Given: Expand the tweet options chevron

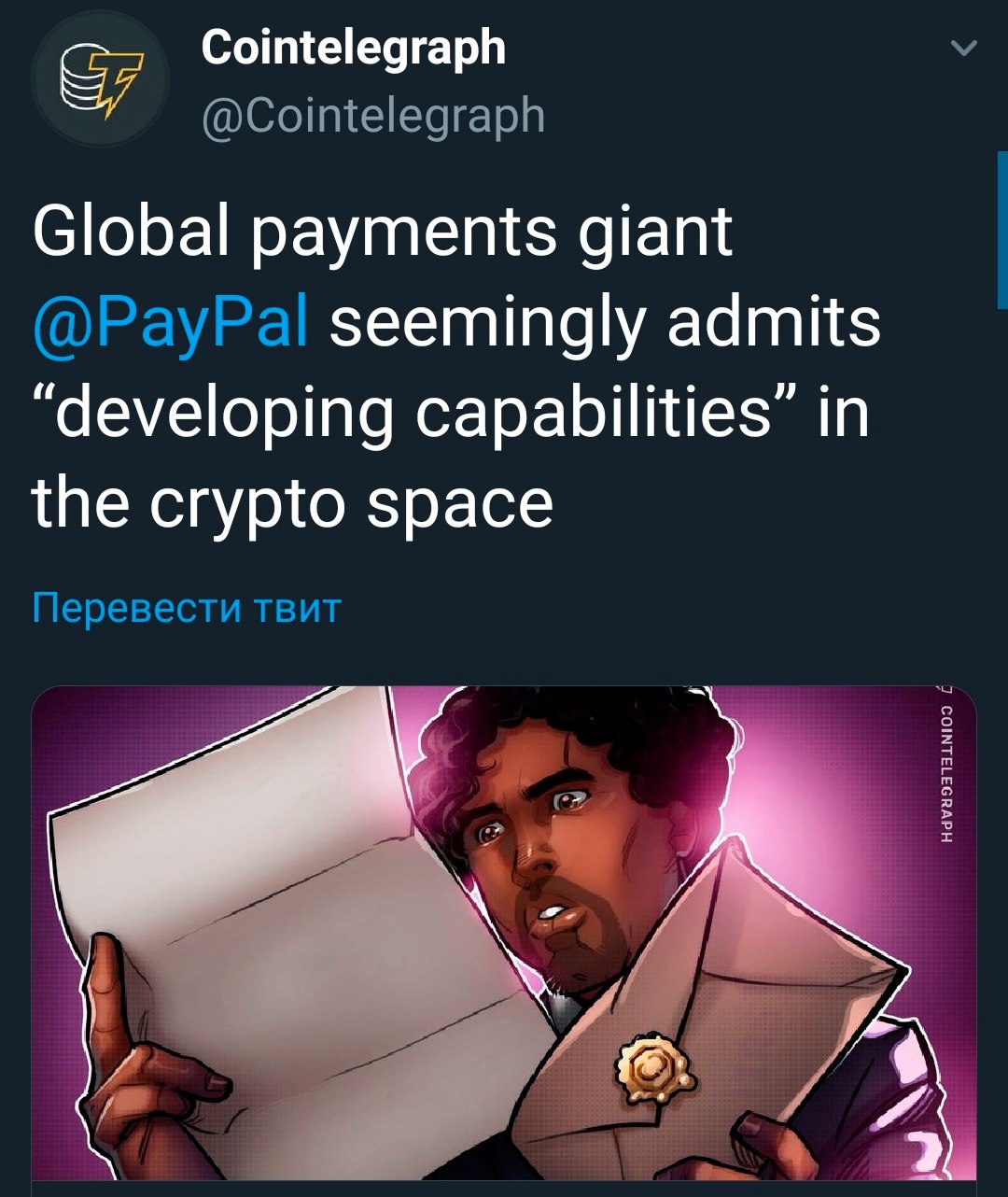Looking at the screenshot, I should (x=962, y=48).
